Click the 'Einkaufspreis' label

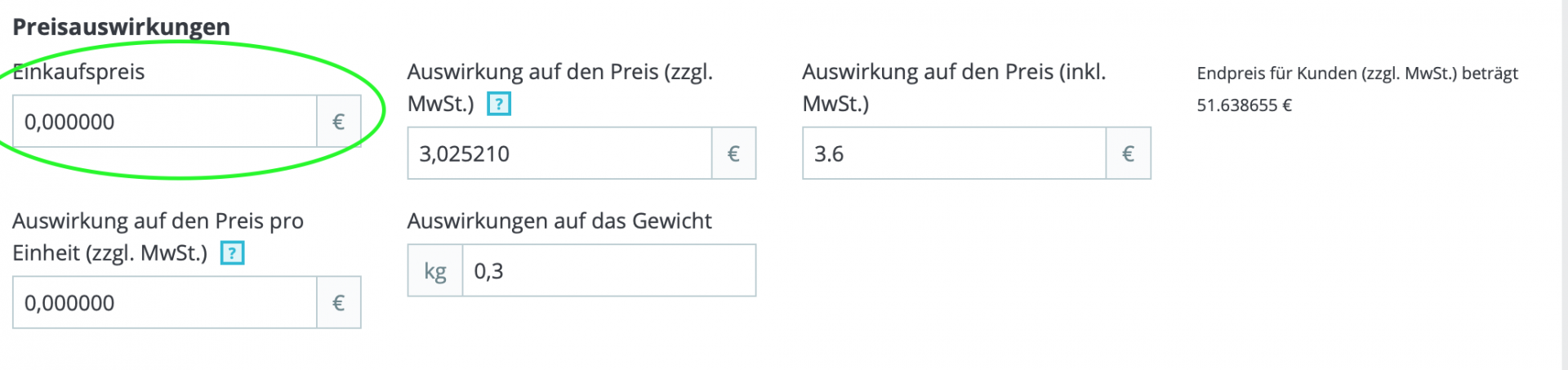pyautogui.click(x=79, y=72)
